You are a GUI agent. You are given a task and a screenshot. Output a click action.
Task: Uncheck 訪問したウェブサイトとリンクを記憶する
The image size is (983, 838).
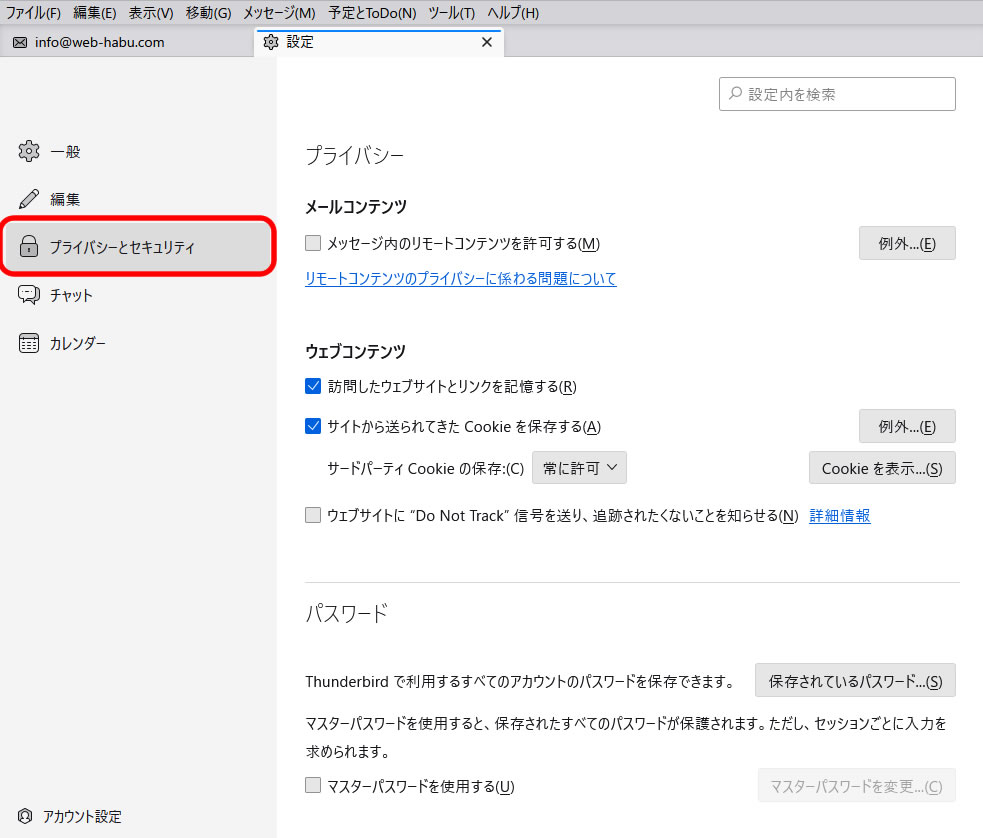coord(313,386)
